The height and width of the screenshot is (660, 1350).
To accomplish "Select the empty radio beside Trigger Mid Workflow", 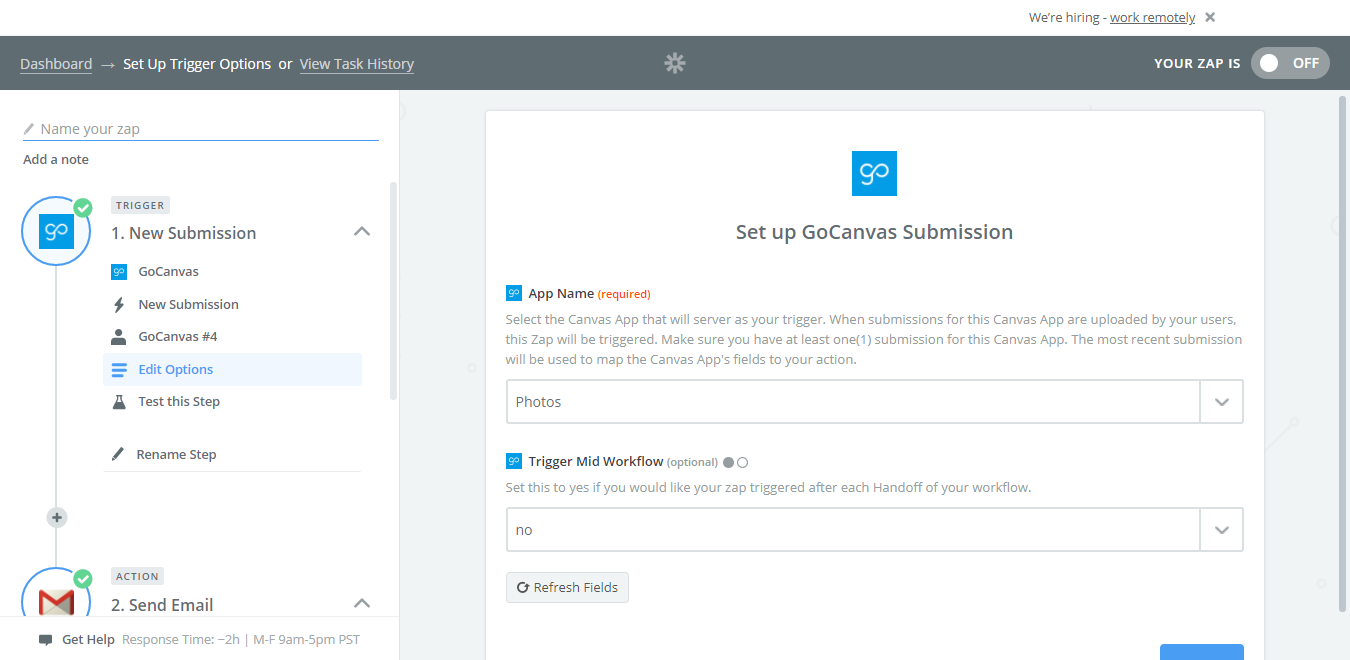I will 742,462.
